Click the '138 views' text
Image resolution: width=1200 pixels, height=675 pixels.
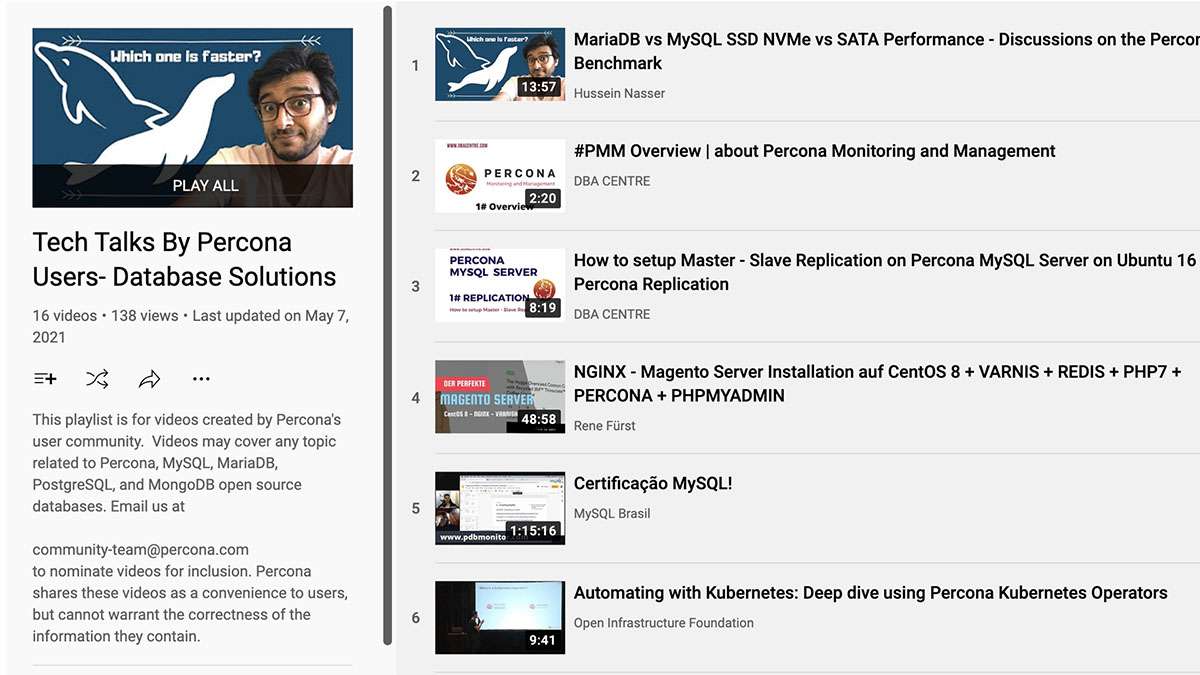click(144, 316)
